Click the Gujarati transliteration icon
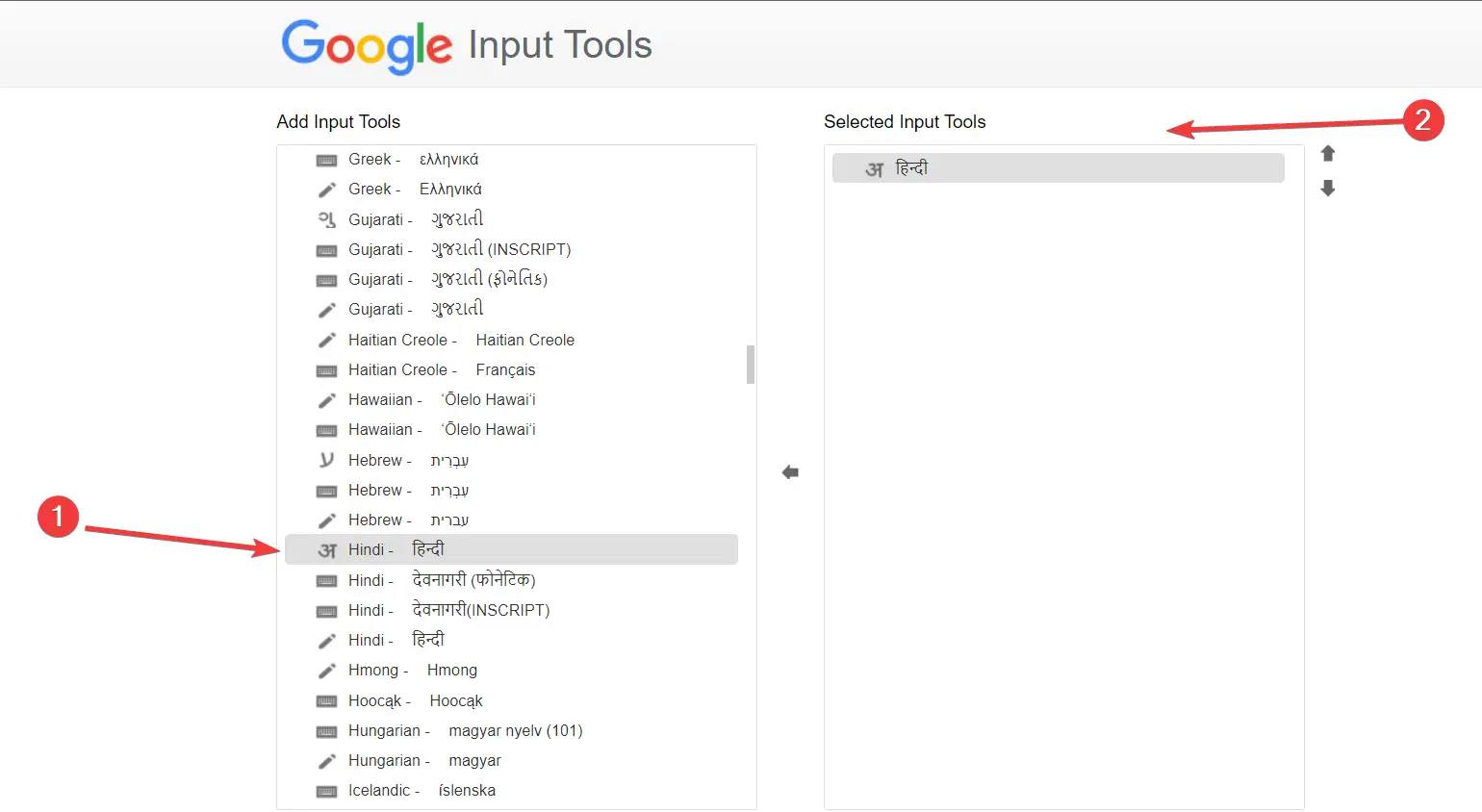This screenshot has width=1482, height=812. click(327, 219)
